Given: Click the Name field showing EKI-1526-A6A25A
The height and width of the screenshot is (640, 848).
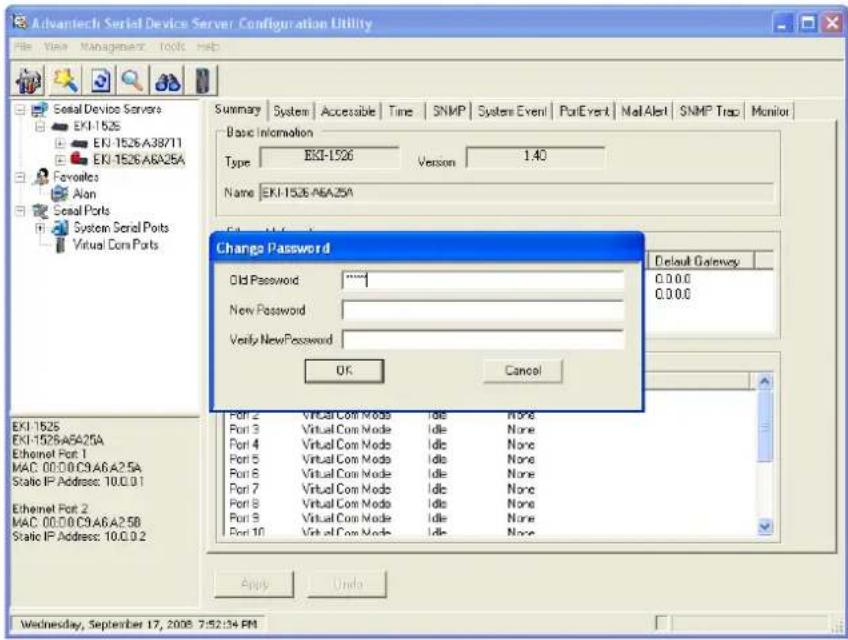Looking at the screenshot, I should [516, 193].
